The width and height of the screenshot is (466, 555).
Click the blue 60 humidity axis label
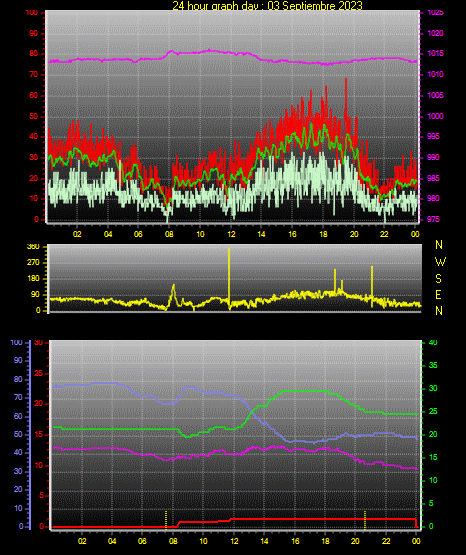pos(18,416)
